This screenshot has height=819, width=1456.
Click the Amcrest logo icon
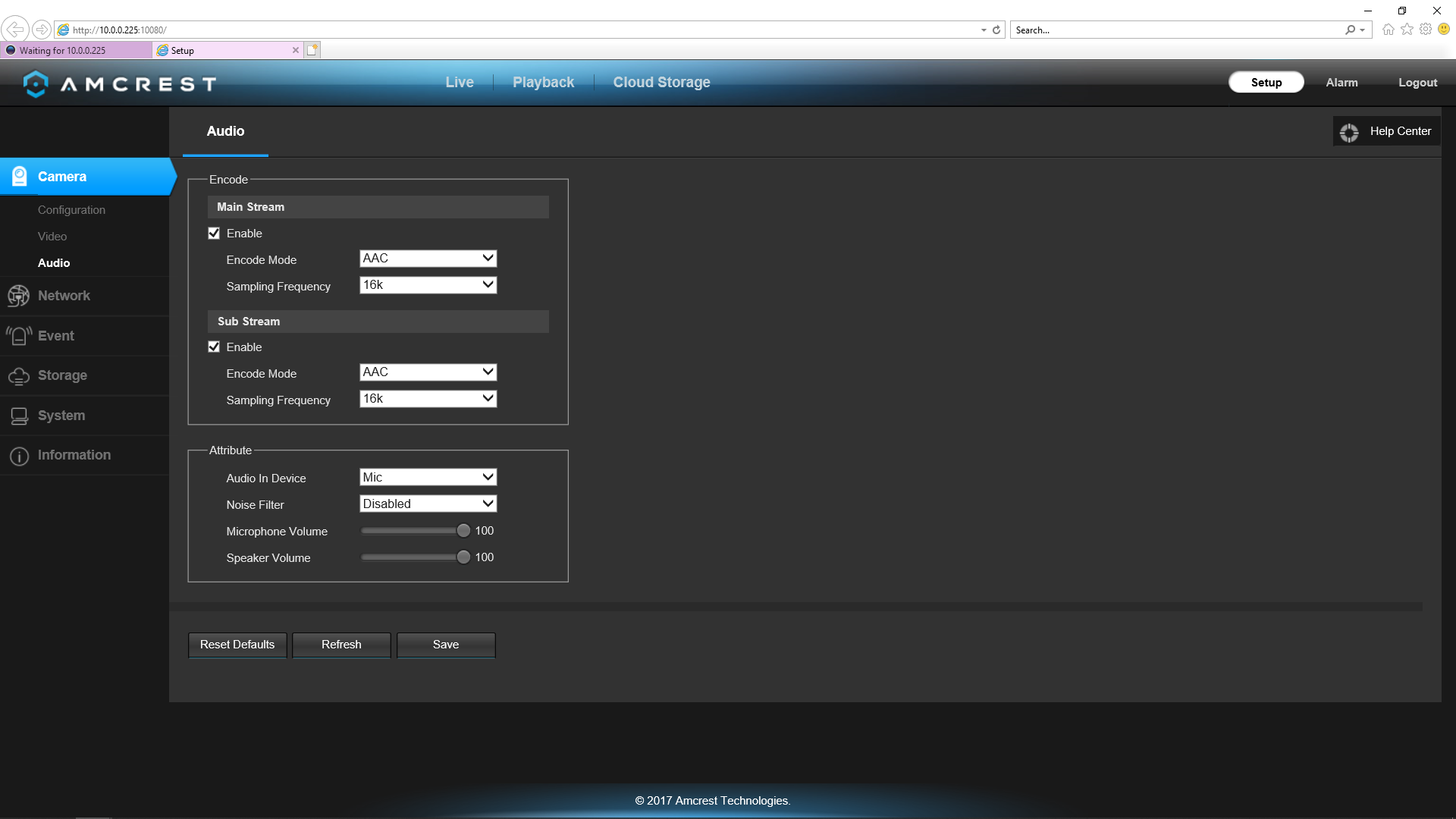point(36,83)
